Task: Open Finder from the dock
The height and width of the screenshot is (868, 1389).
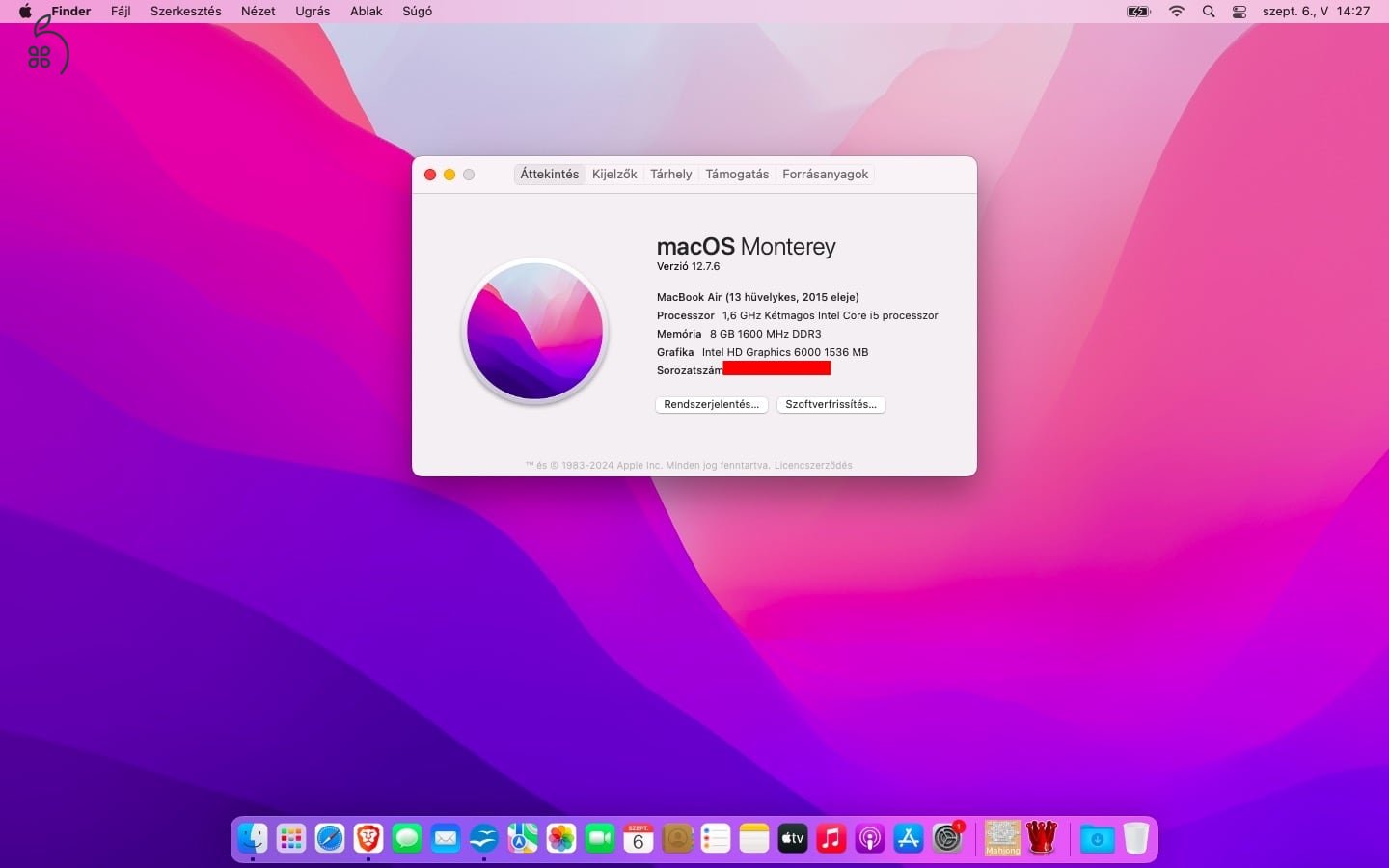Action: pyautogui.click(x=253, y=838)
